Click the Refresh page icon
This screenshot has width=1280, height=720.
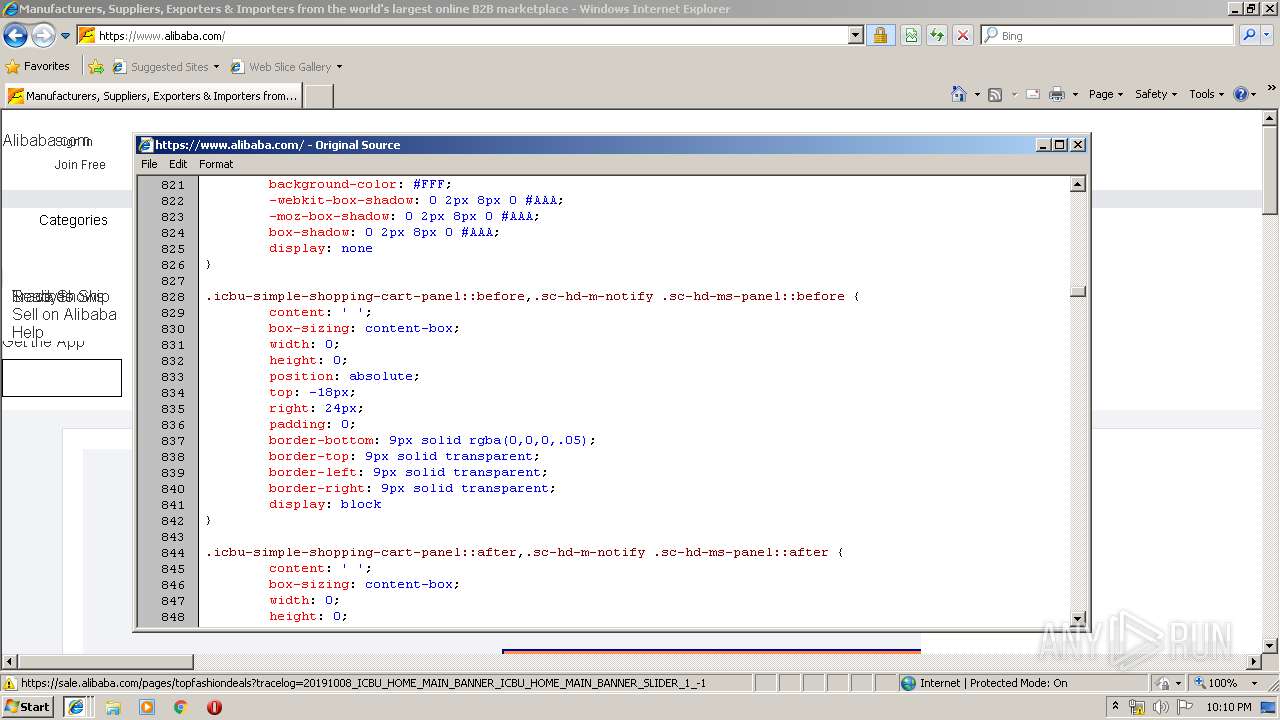coord(936,36)
